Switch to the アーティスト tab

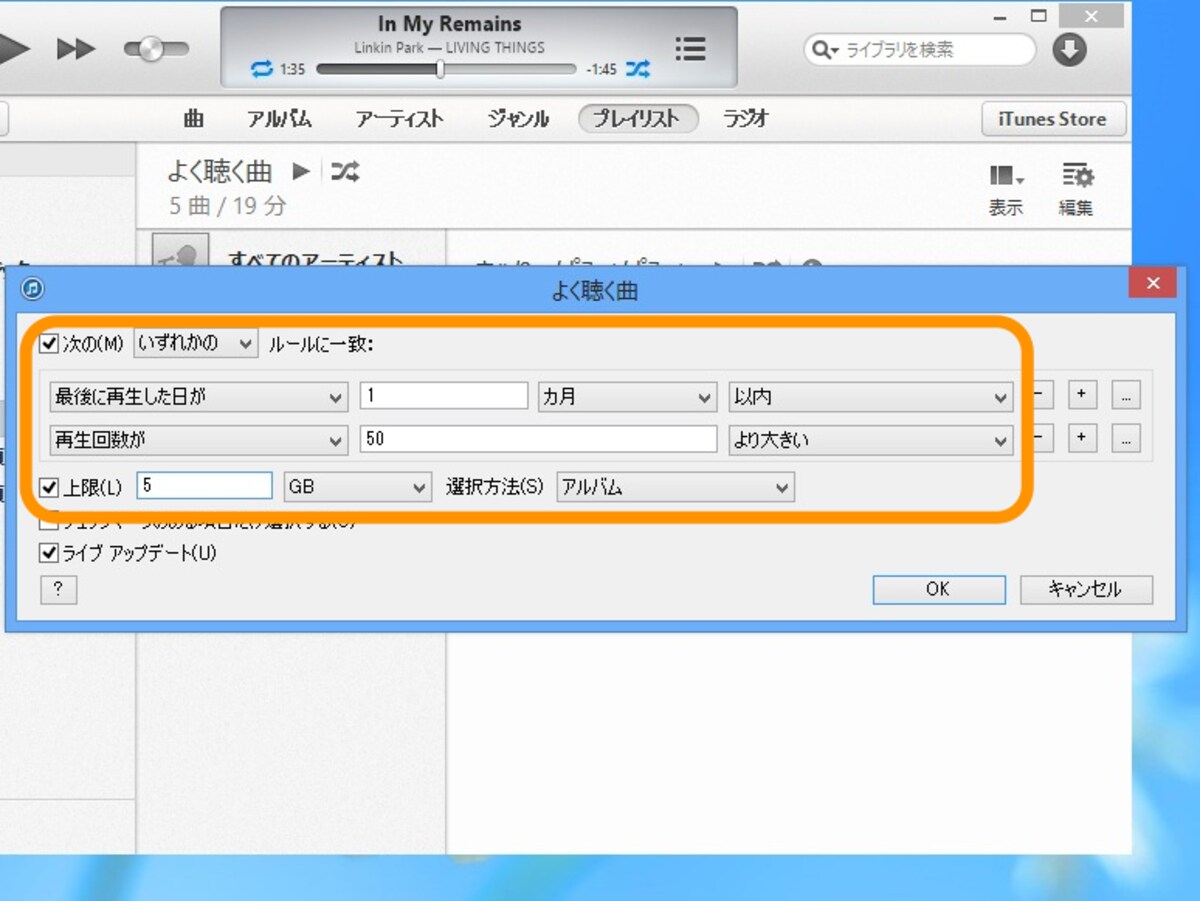tap(399, 119)
